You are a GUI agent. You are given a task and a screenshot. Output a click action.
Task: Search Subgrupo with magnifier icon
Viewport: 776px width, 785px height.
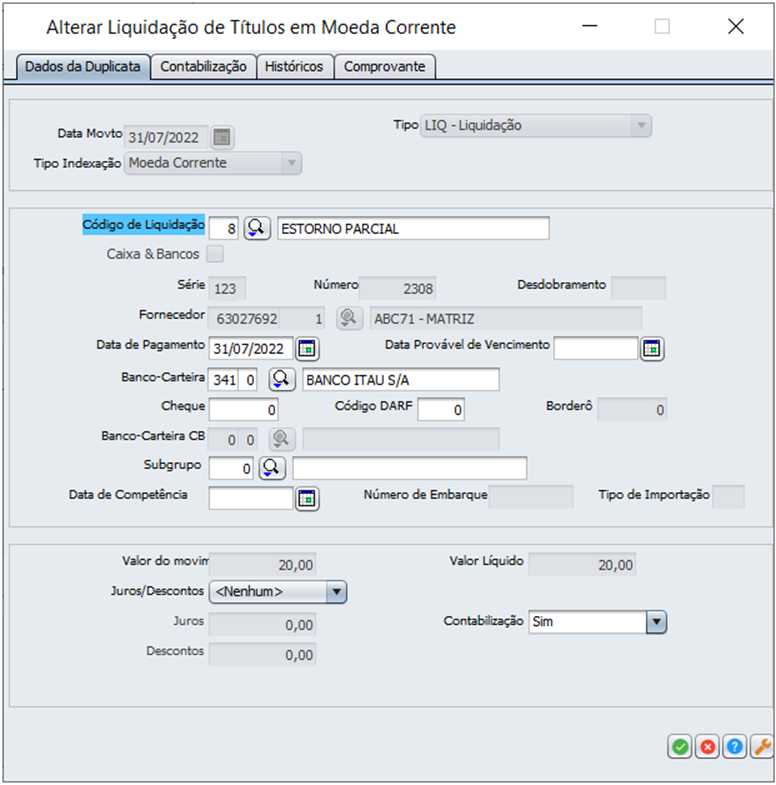pyautogui.click(x=272, y=468)
